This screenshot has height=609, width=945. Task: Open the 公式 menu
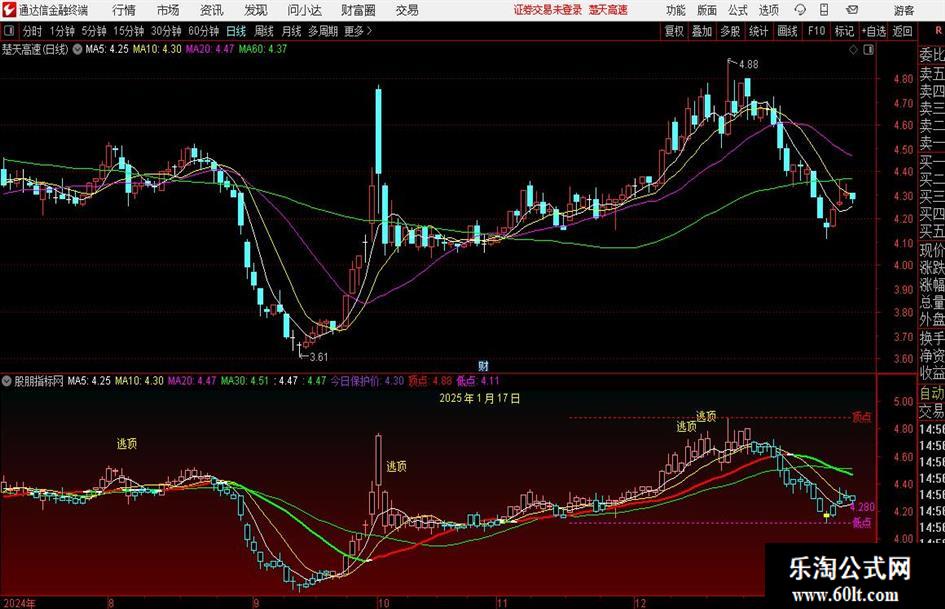738,10
